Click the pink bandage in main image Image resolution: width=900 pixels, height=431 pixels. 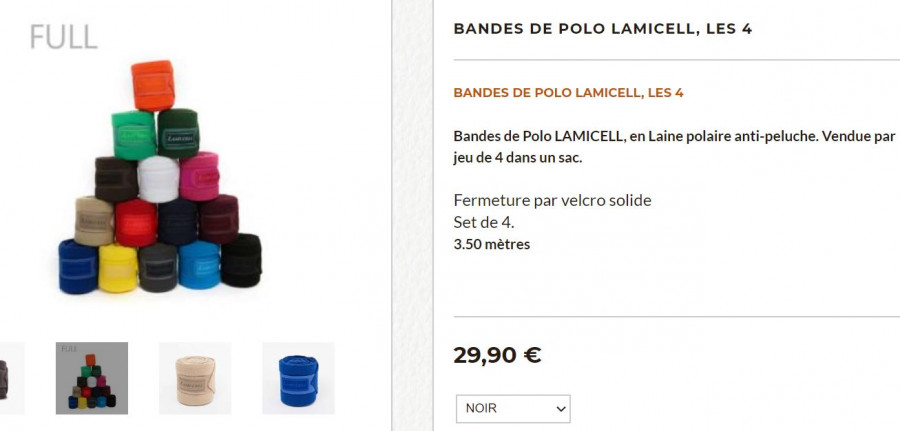(x=199, y=176)
